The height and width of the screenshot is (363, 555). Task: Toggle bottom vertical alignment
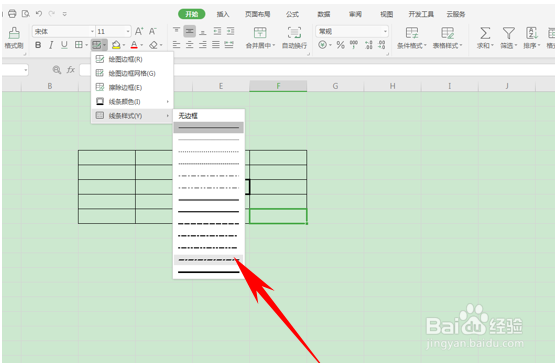click(x=202, y=31)
